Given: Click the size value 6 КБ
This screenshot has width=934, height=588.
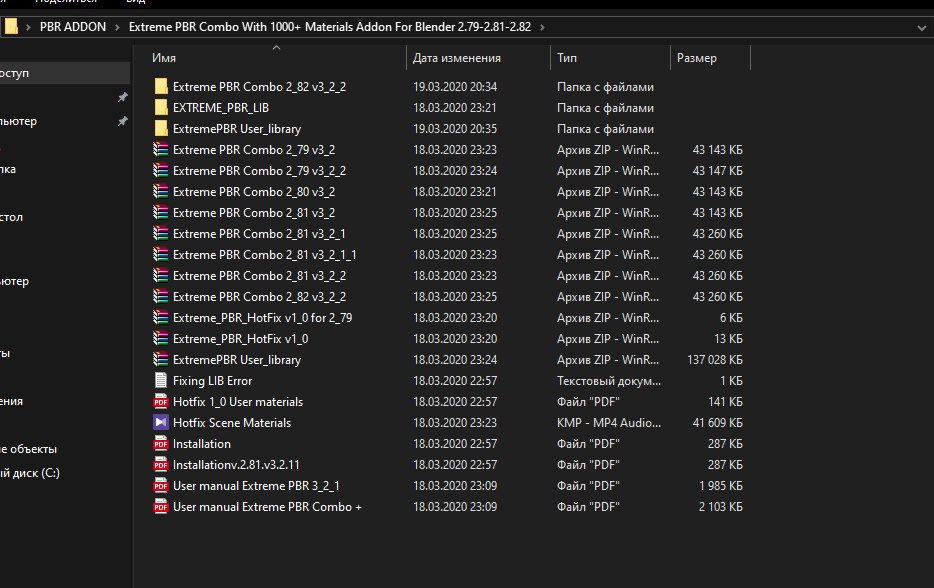Looking at the screenshot, I should 731,318.
